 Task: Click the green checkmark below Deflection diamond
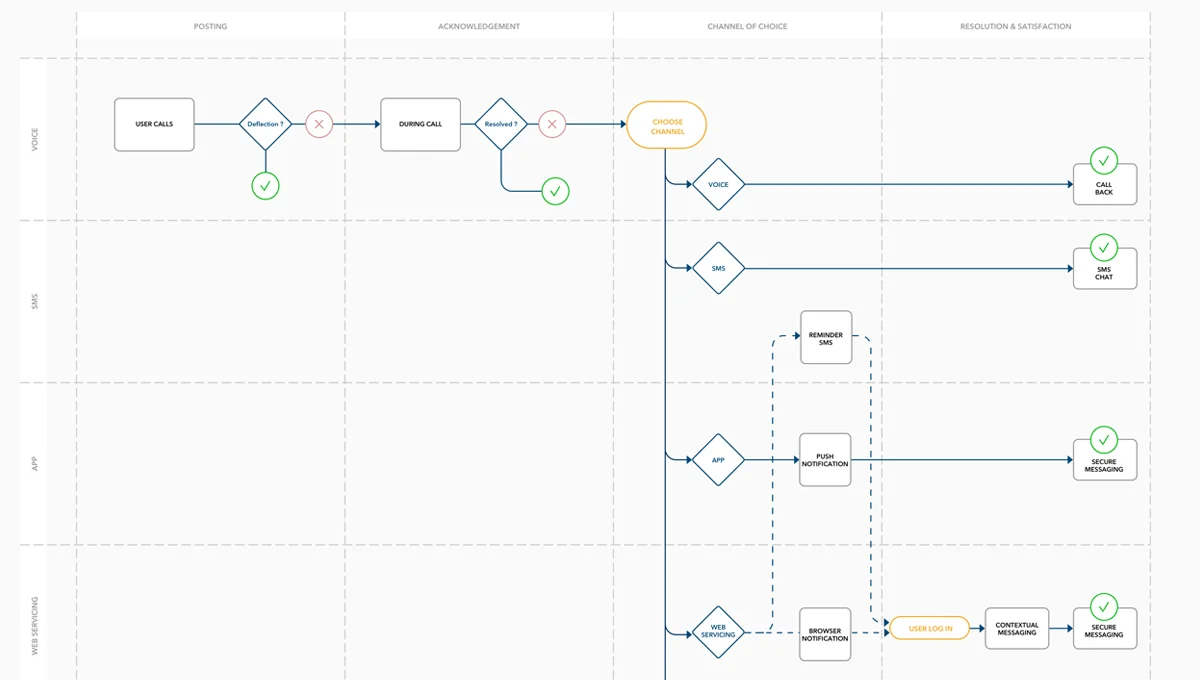266,185
